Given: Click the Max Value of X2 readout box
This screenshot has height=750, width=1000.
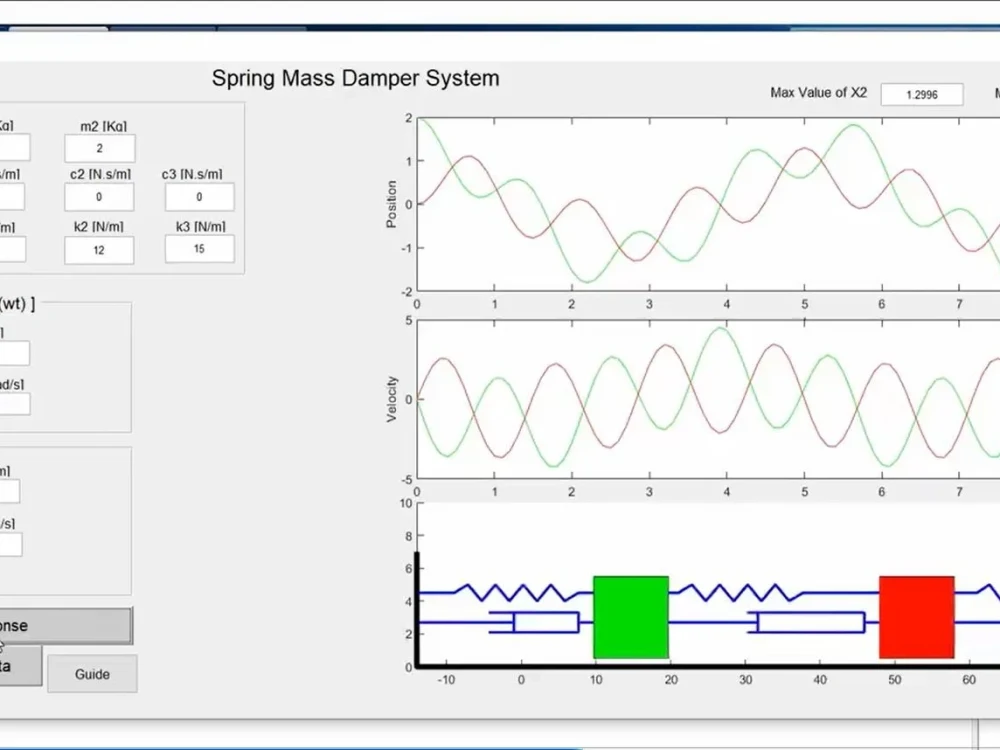Looking at the screenshot, I should click(920, 93).
